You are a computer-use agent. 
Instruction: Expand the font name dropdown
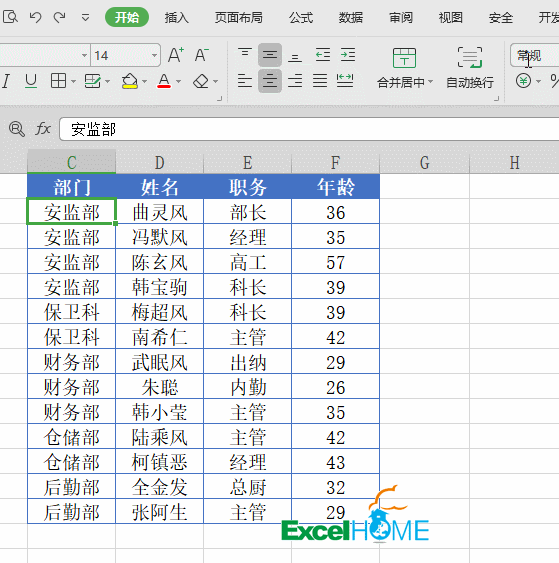(x=84, y=55)
